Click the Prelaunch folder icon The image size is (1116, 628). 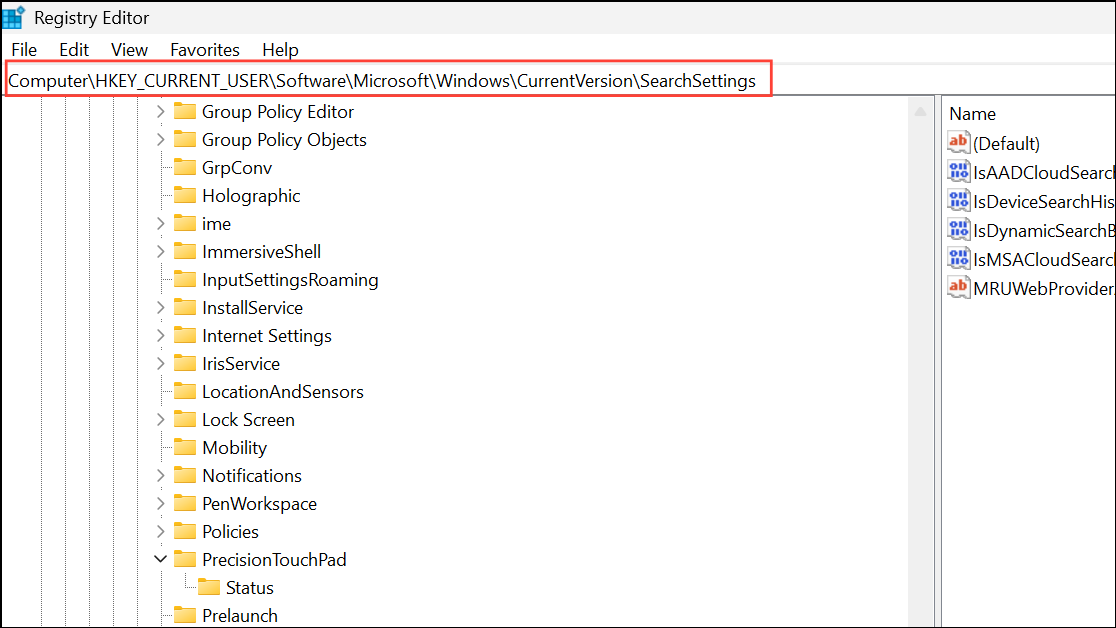185,615
